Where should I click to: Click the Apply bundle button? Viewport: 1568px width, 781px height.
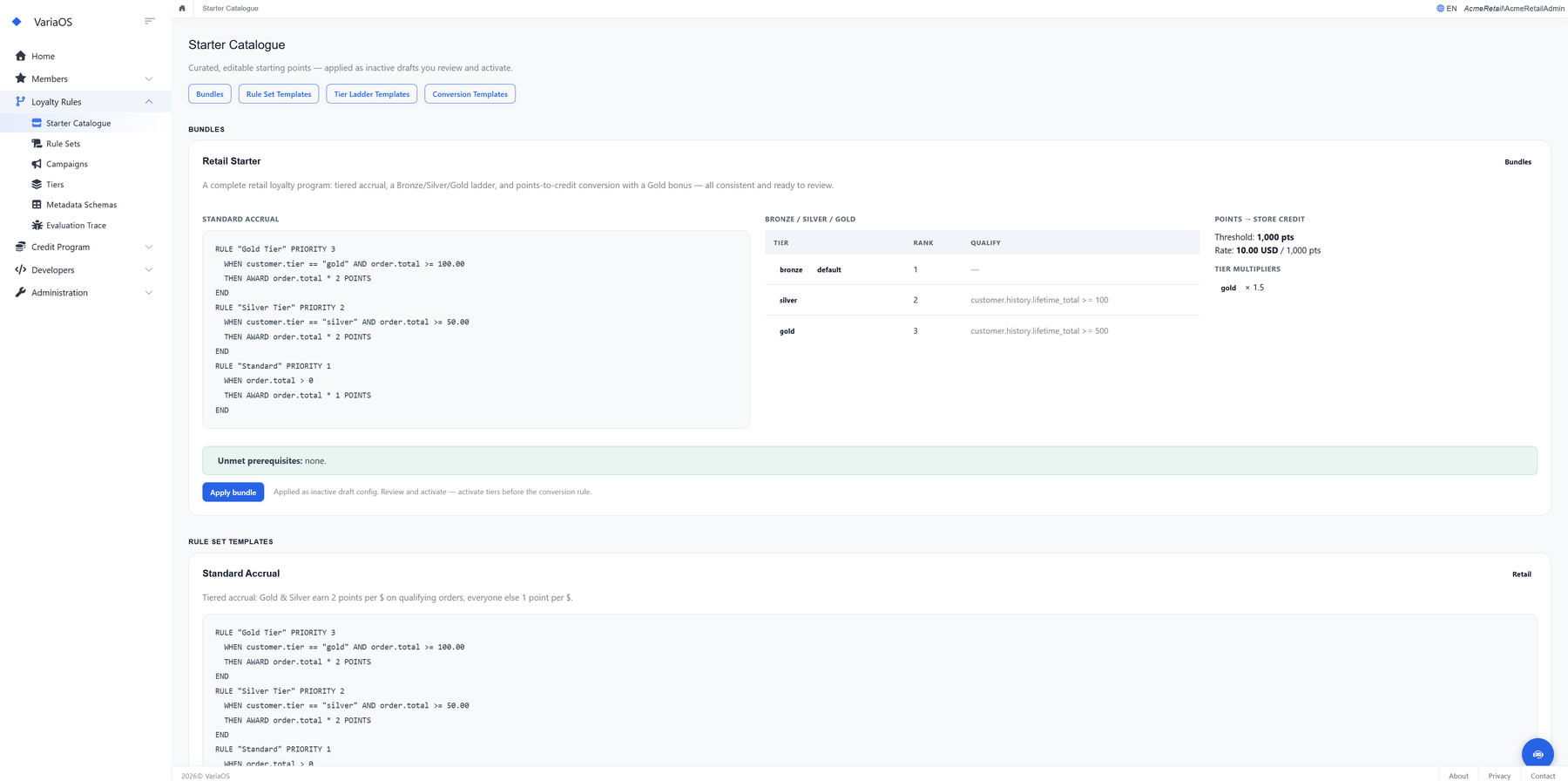[233, 492]
